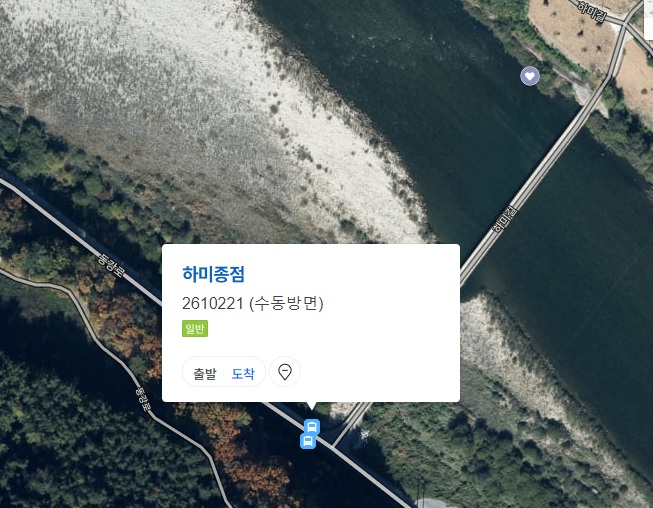Select the lower bus stop icon

[x=308, y=441]
